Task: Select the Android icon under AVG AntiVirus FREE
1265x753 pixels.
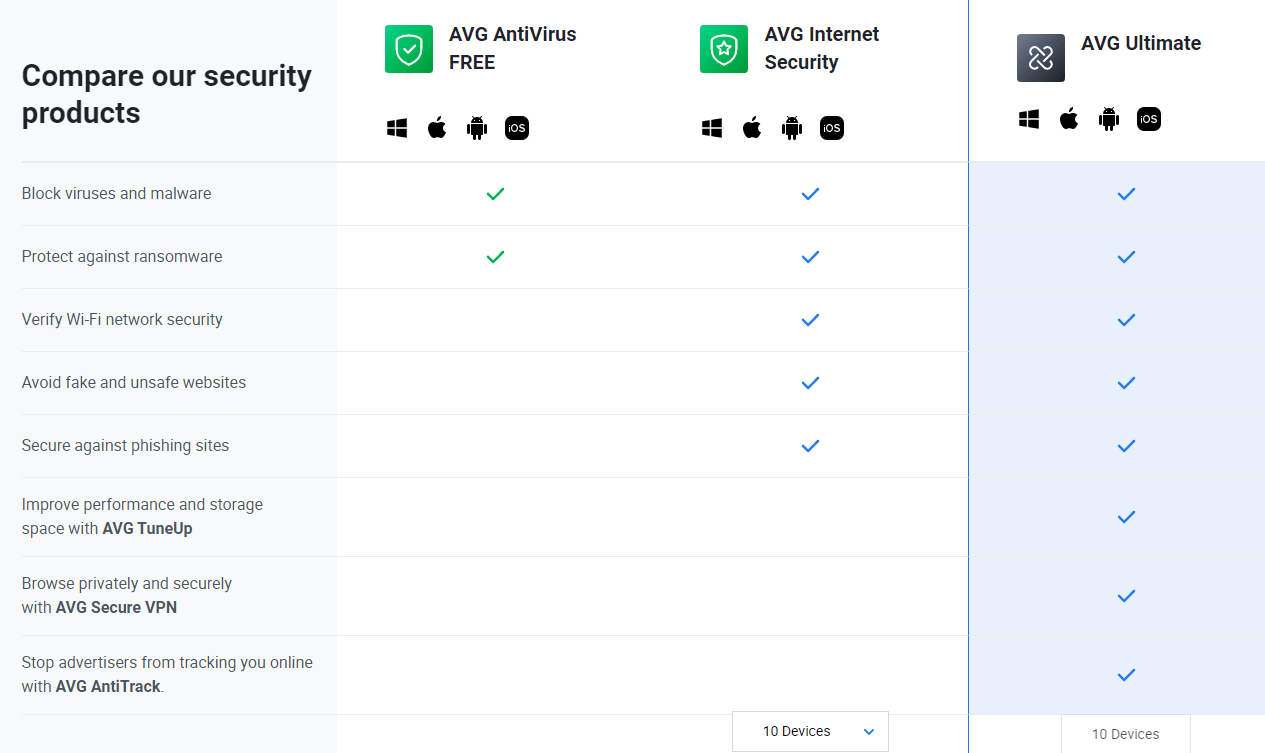Action: pyautogui.click(x=477, y=128)
